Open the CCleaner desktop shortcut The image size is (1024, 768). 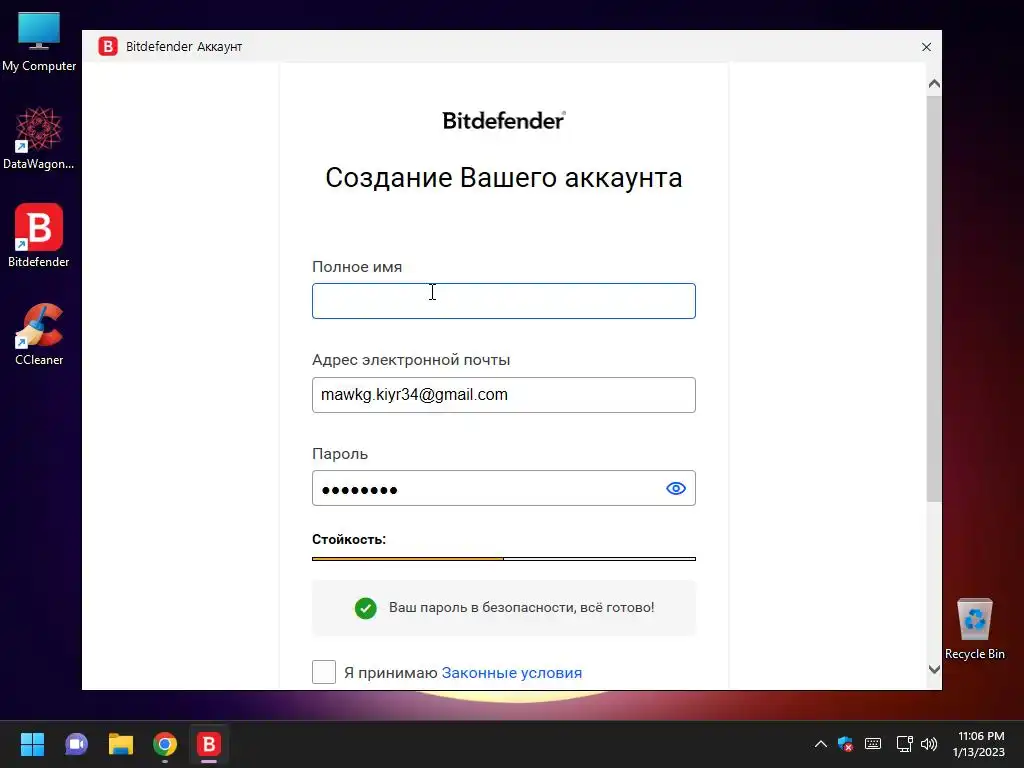(x=39, y=334)
